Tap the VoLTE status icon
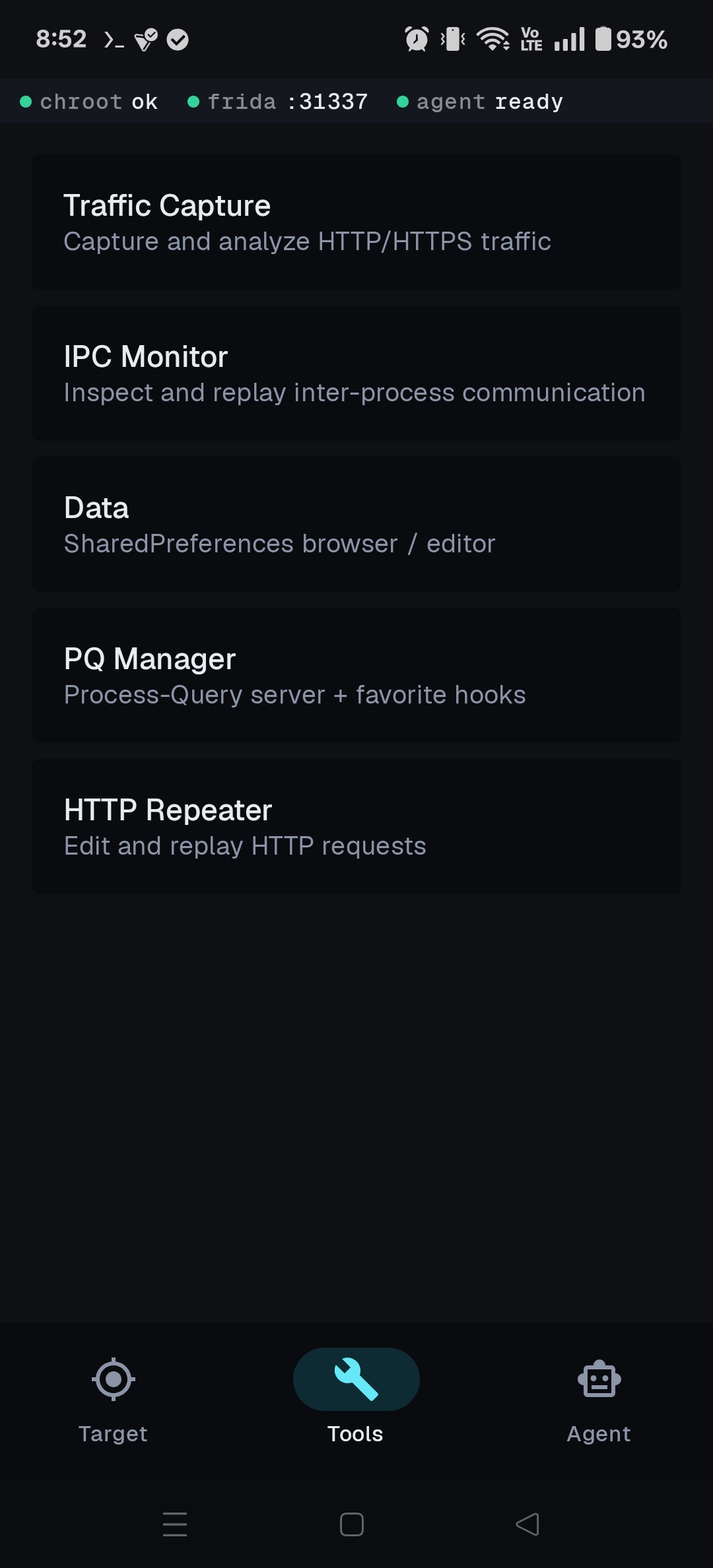This screenshot has width=713, height=1568. (531, 39)
